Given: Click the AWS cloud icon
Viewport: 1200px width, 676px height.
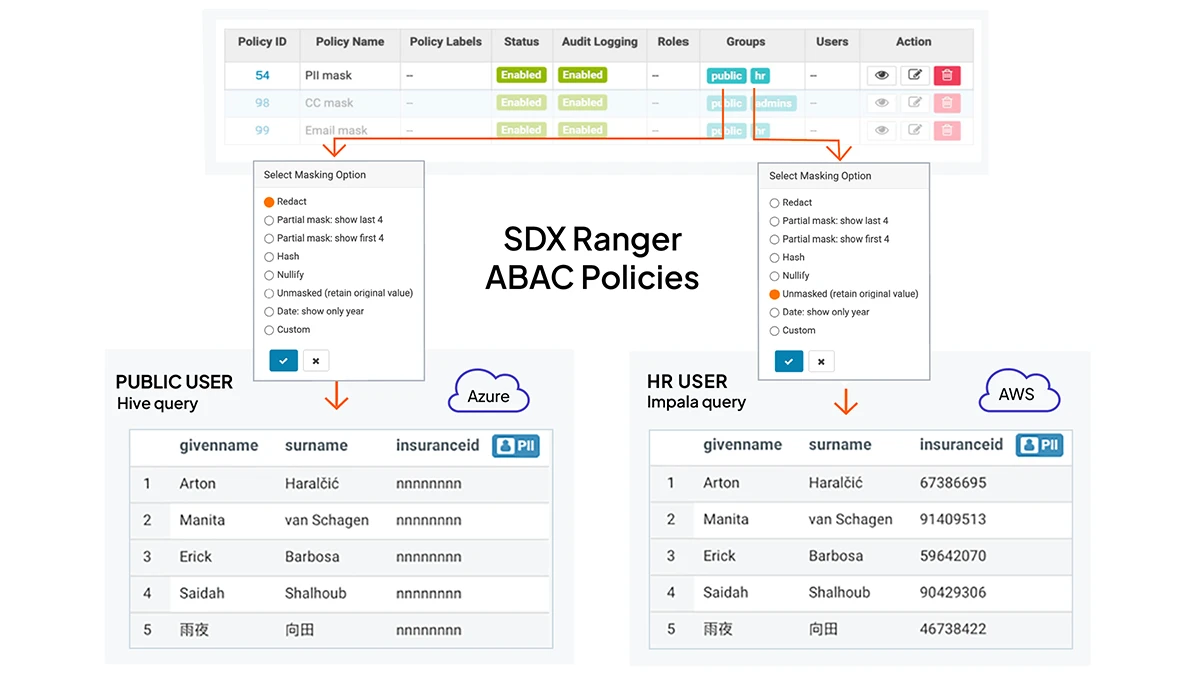Looking at the screenshot, I should [1019, 392].
